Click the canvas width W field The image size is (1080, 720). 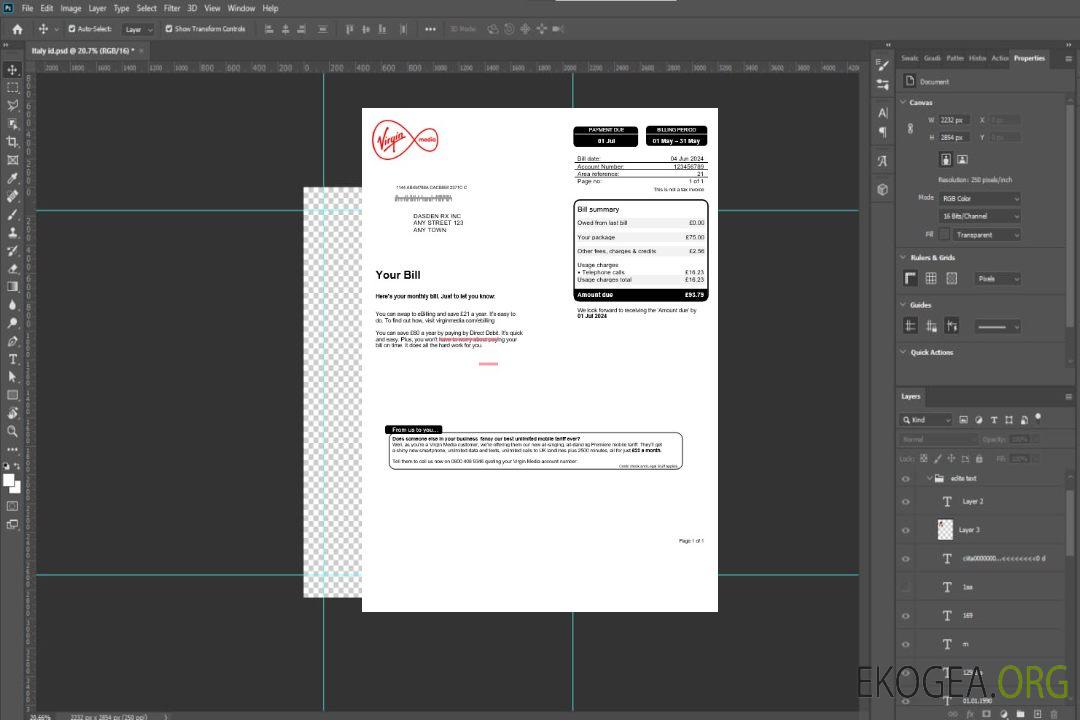pyautogui.click(x=954, y=120)
